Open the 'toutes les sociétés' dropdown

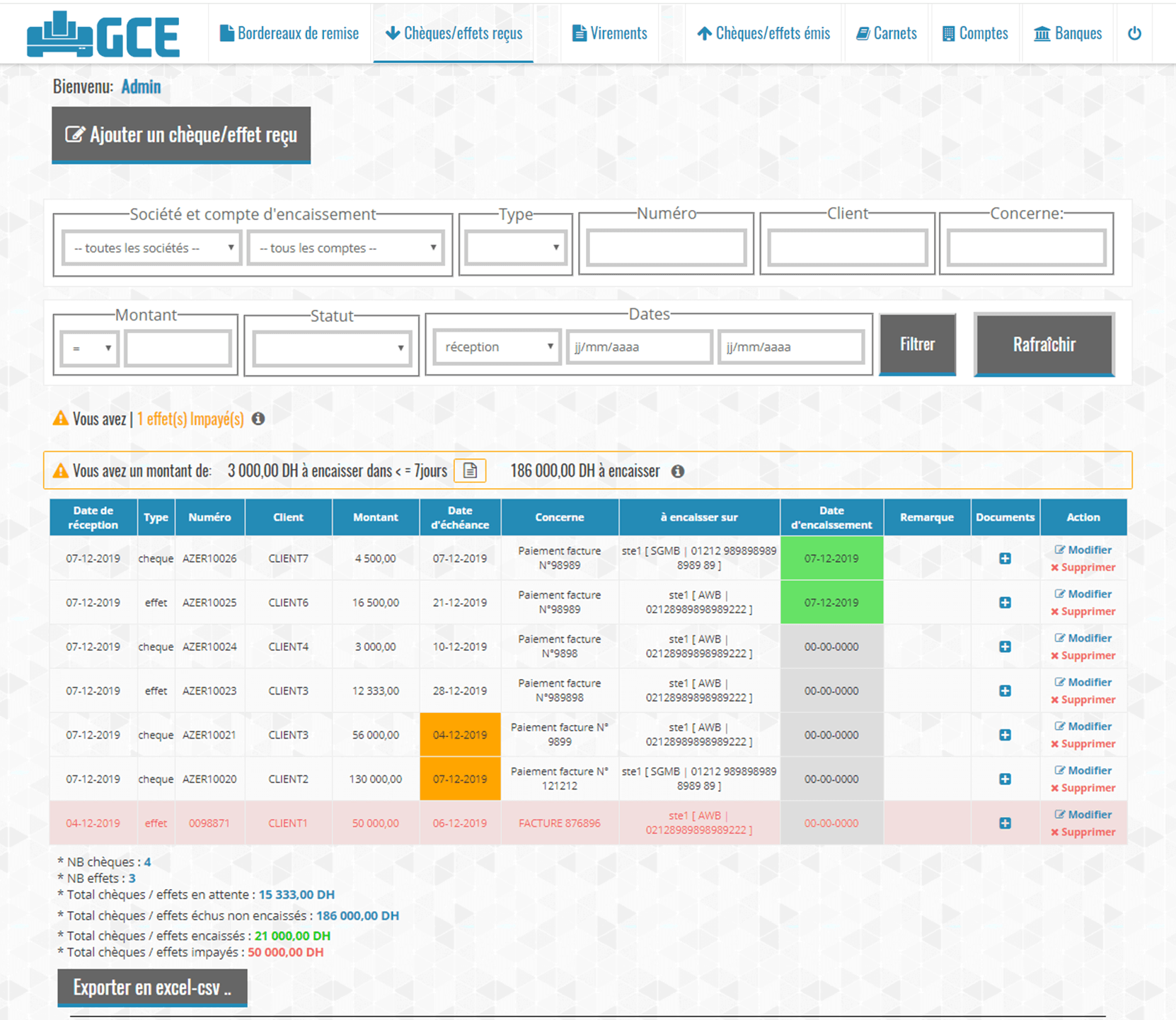click(x=152, y=248)
